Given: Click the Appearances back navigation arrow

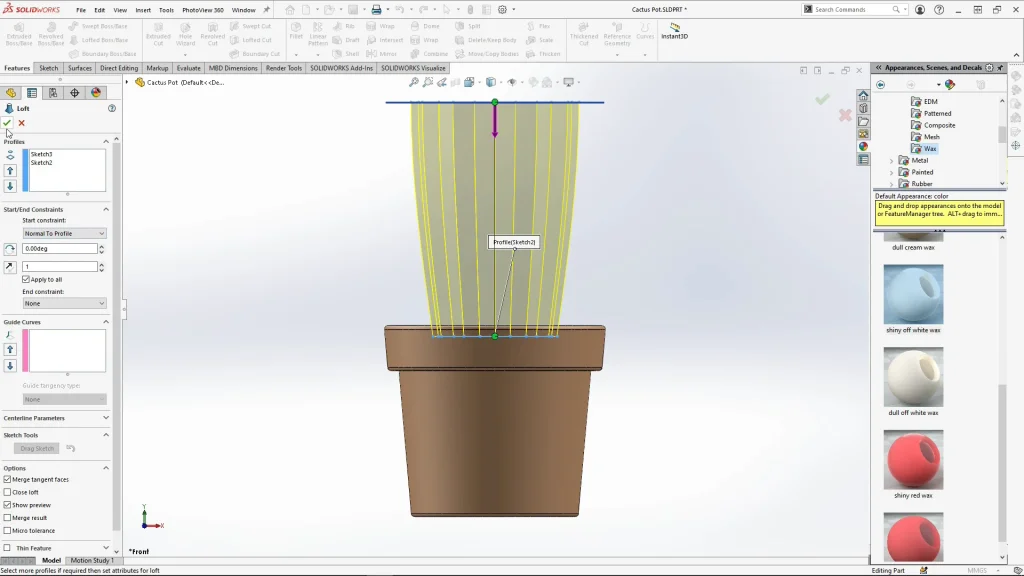Looking at the screenshot, I should pyautogui.click(x=881, y=85).
